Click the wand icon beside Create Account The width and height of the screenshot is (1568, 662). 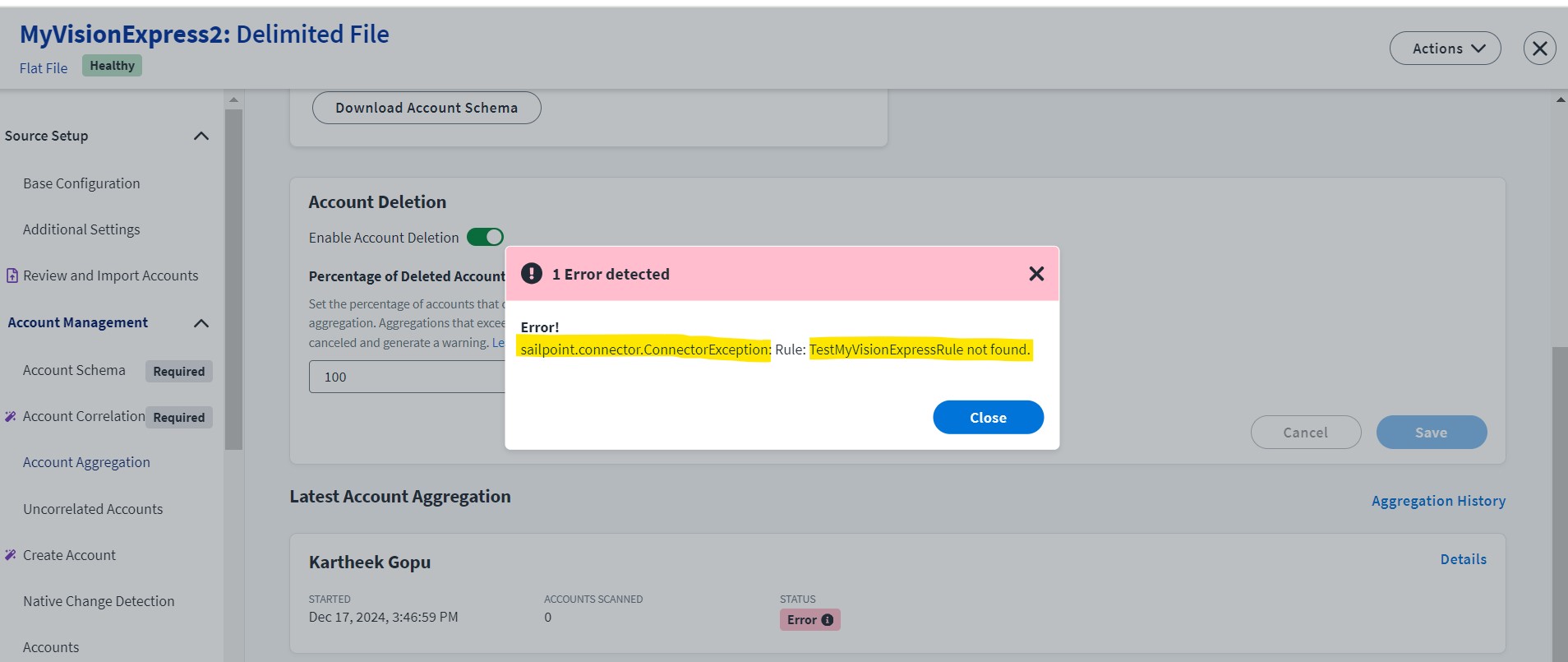(11, 555)
